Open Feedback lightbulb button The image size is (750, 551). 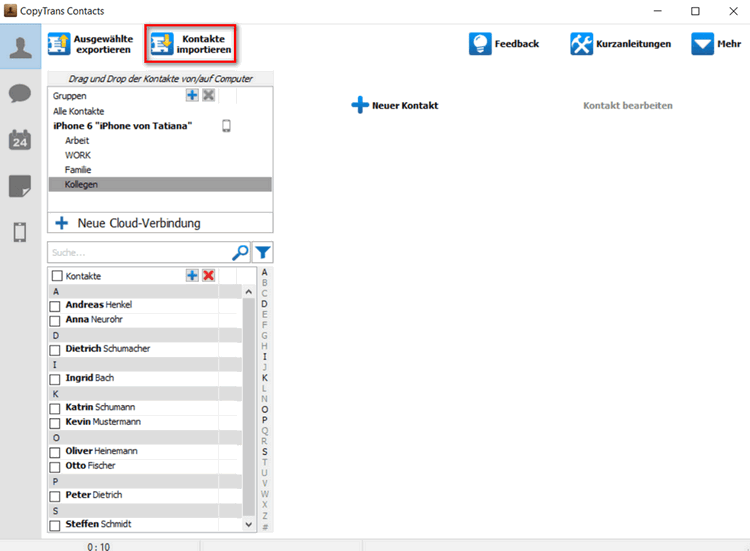(504, 44)
